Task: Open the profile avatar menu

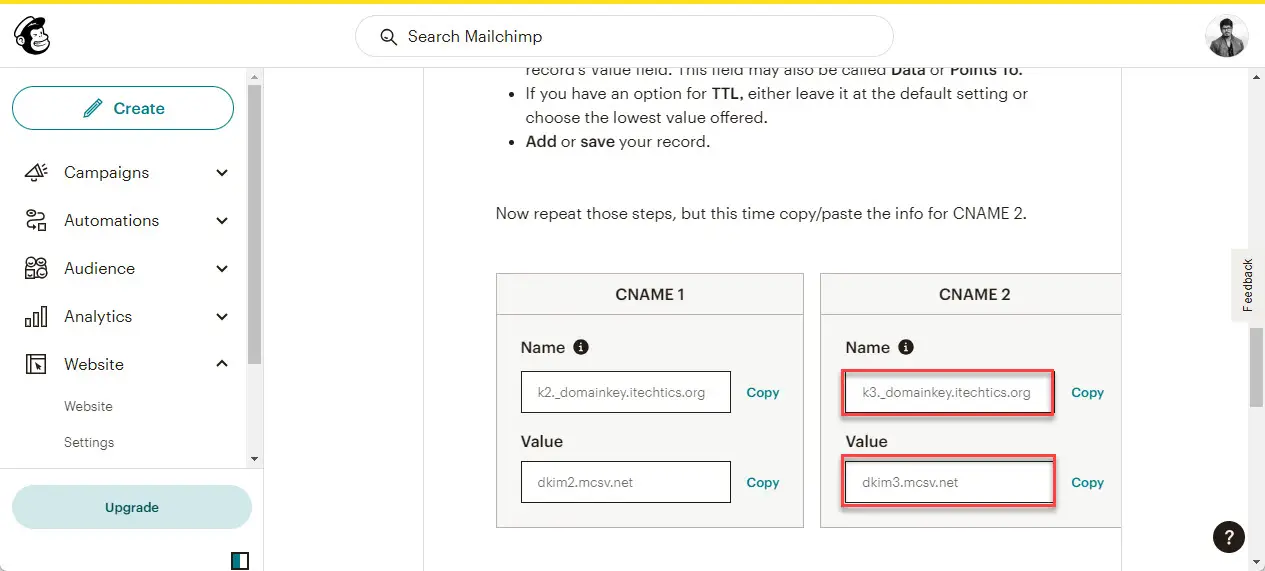Action: (1227, 36)
